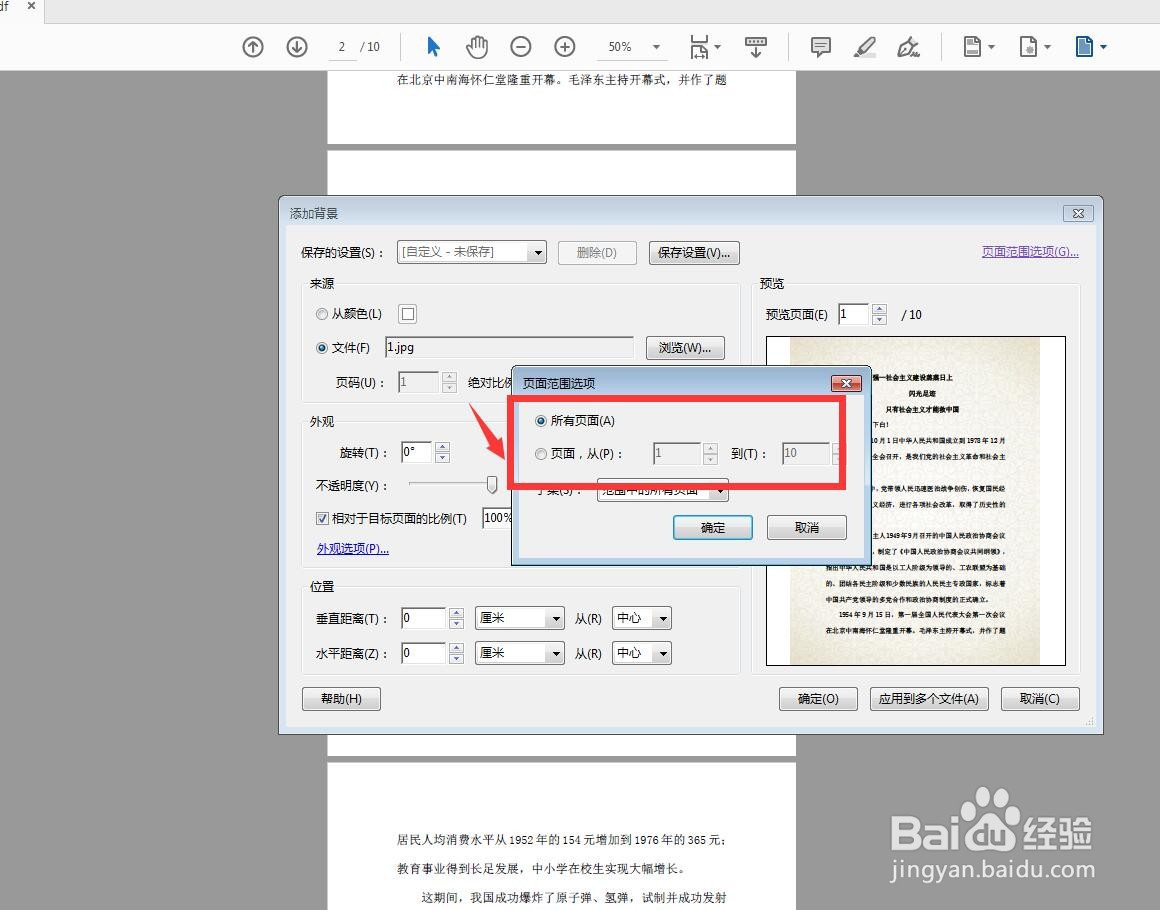Go to next page with down arrow icon

297,47
